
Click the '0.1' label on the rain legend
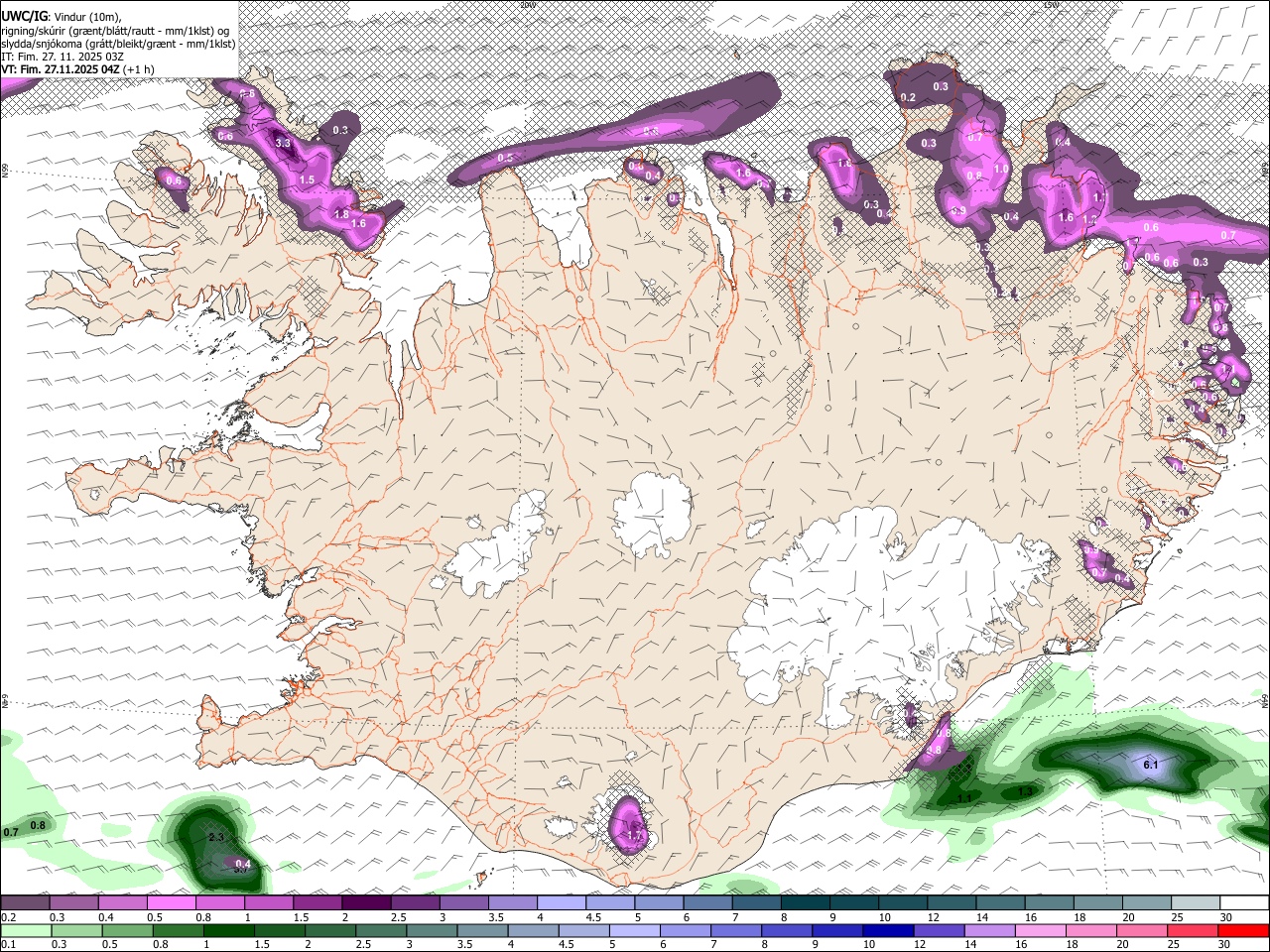tap(8, 945)
